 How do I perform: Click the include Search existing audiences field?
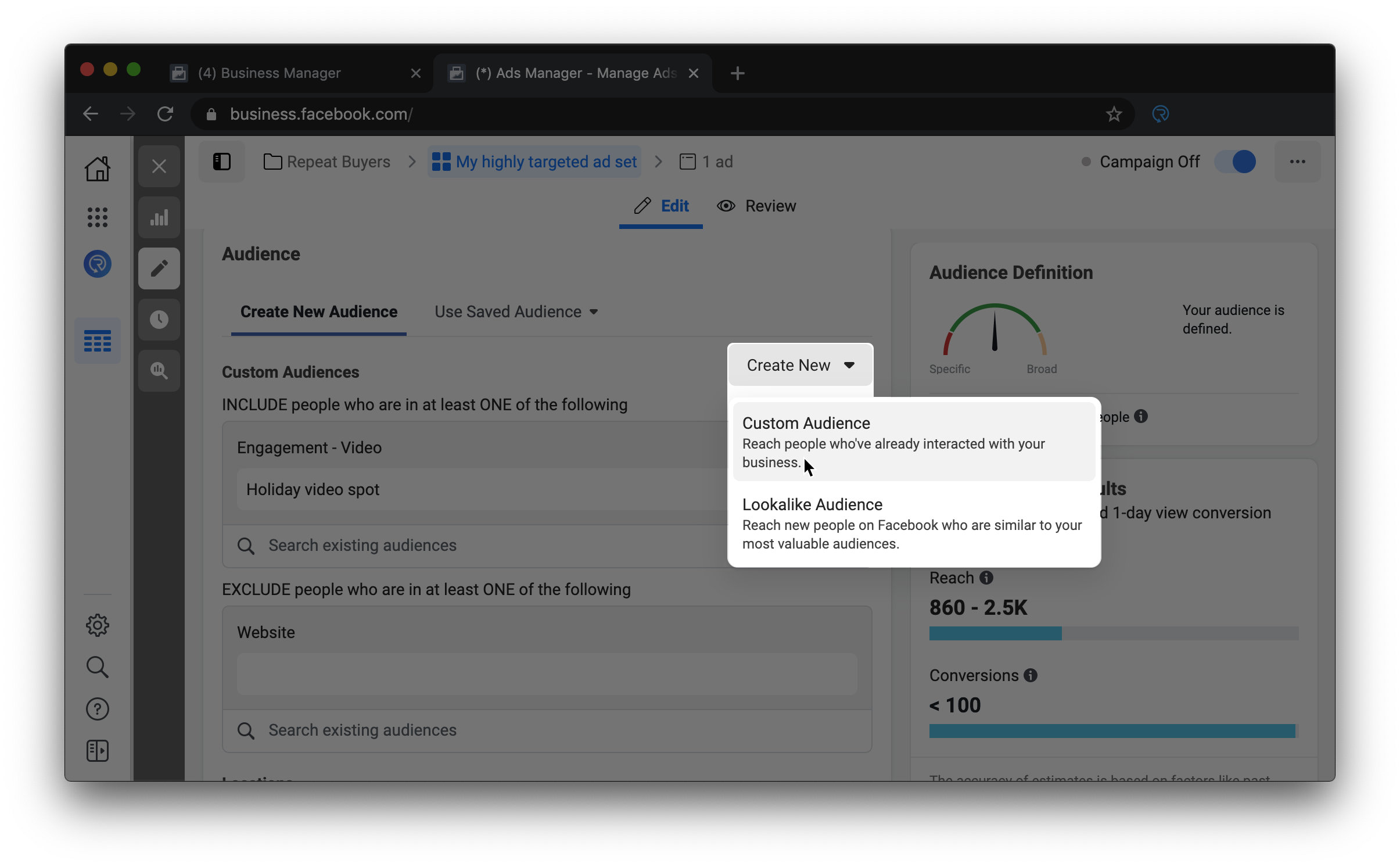click(x=474, y=546)
